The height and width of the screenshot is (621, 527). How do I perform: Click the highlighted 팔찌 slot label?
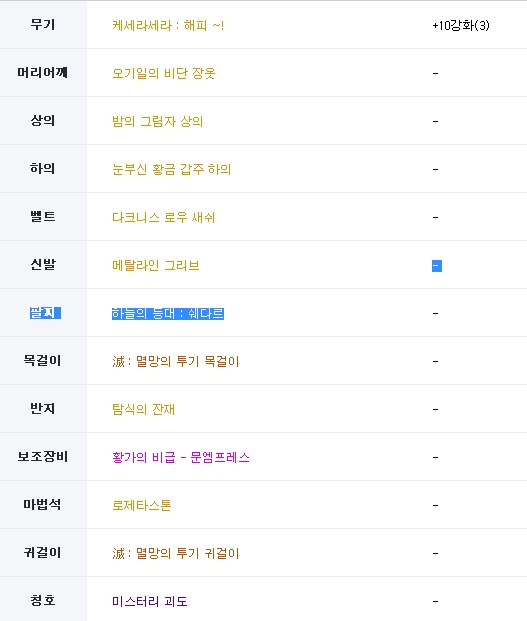point(45,313)
